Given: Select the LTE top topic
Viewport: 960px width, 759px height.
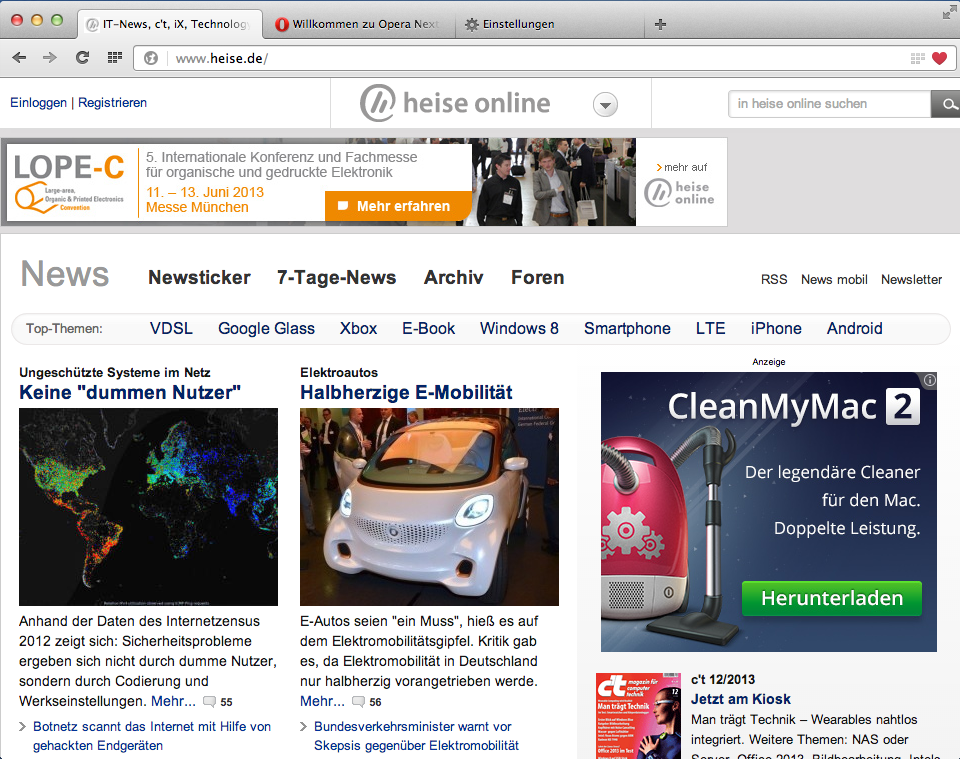Looking at the screenshot, I should 710,328.
